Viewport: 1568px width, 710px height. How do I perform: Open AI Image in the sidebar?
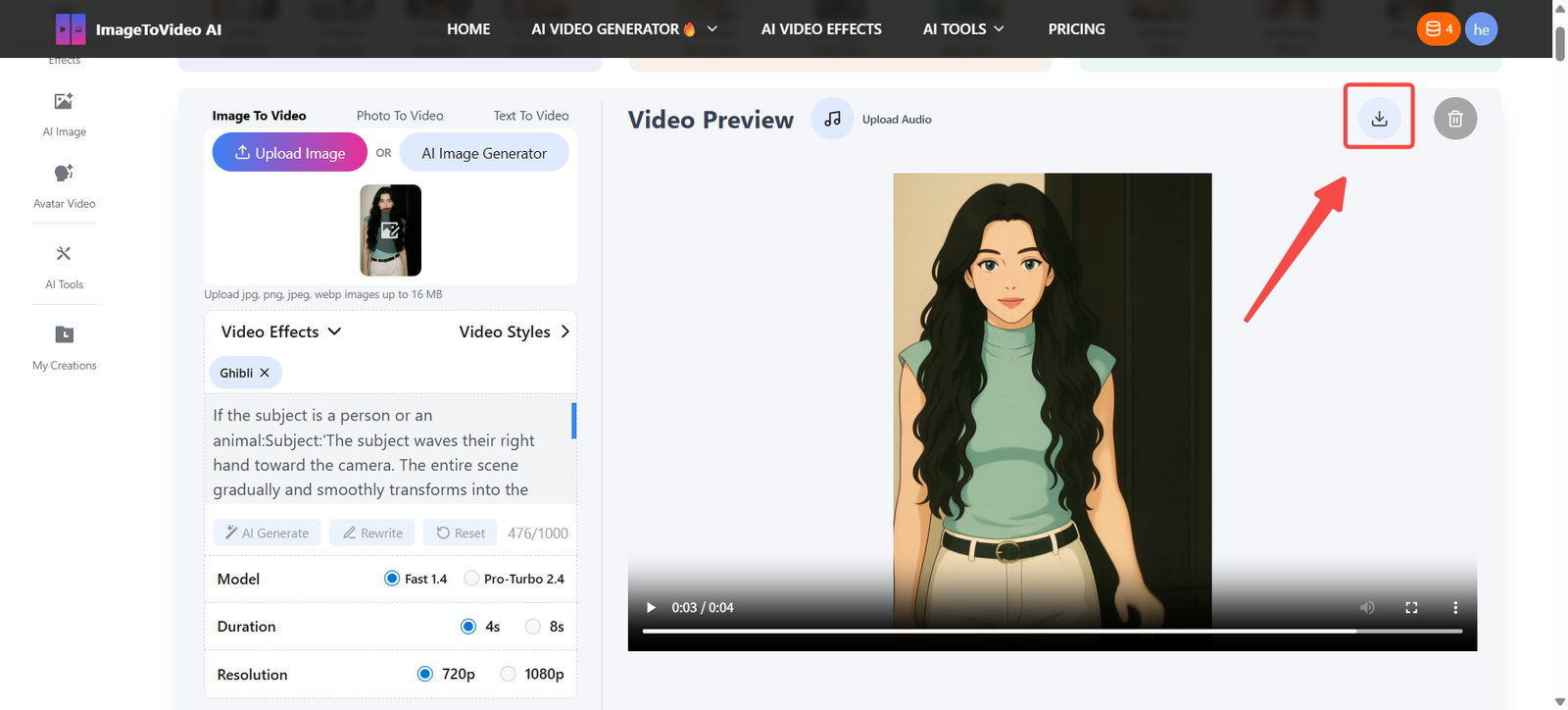point(64,114)
